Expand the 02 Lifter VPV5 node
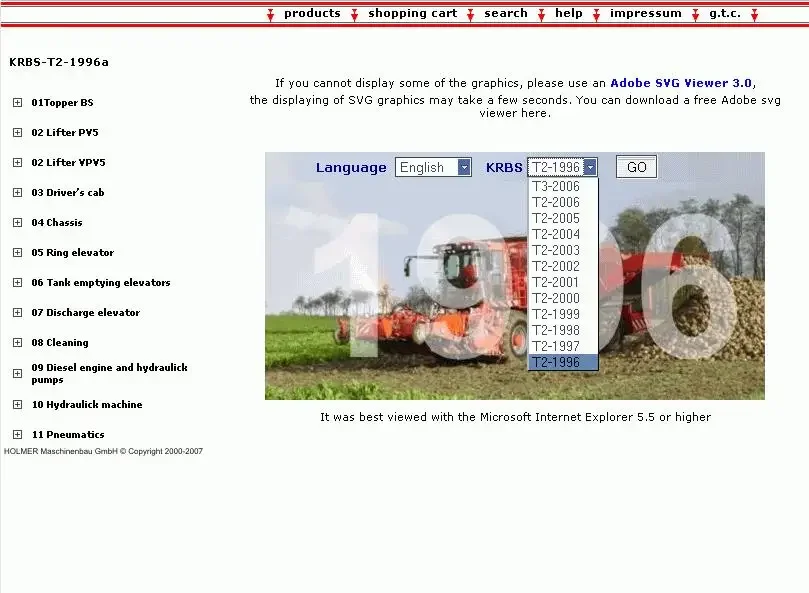 [18, 163]
